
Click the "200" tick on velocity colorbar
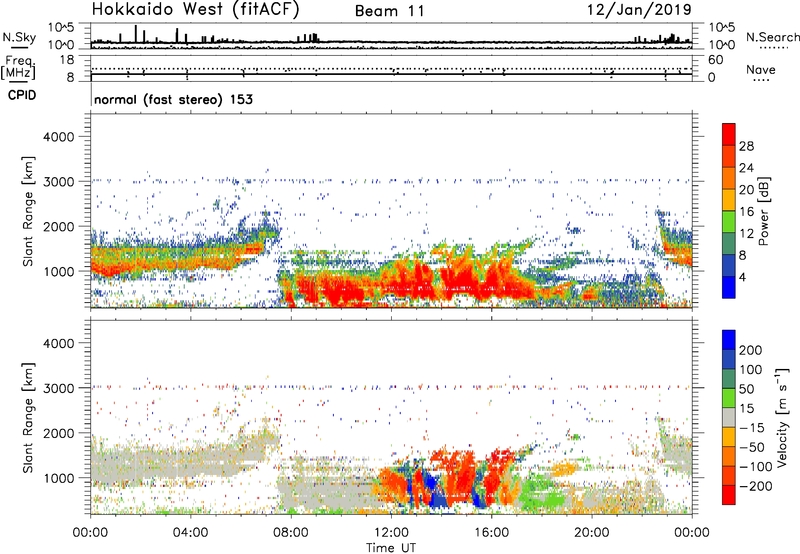[751, 350]
